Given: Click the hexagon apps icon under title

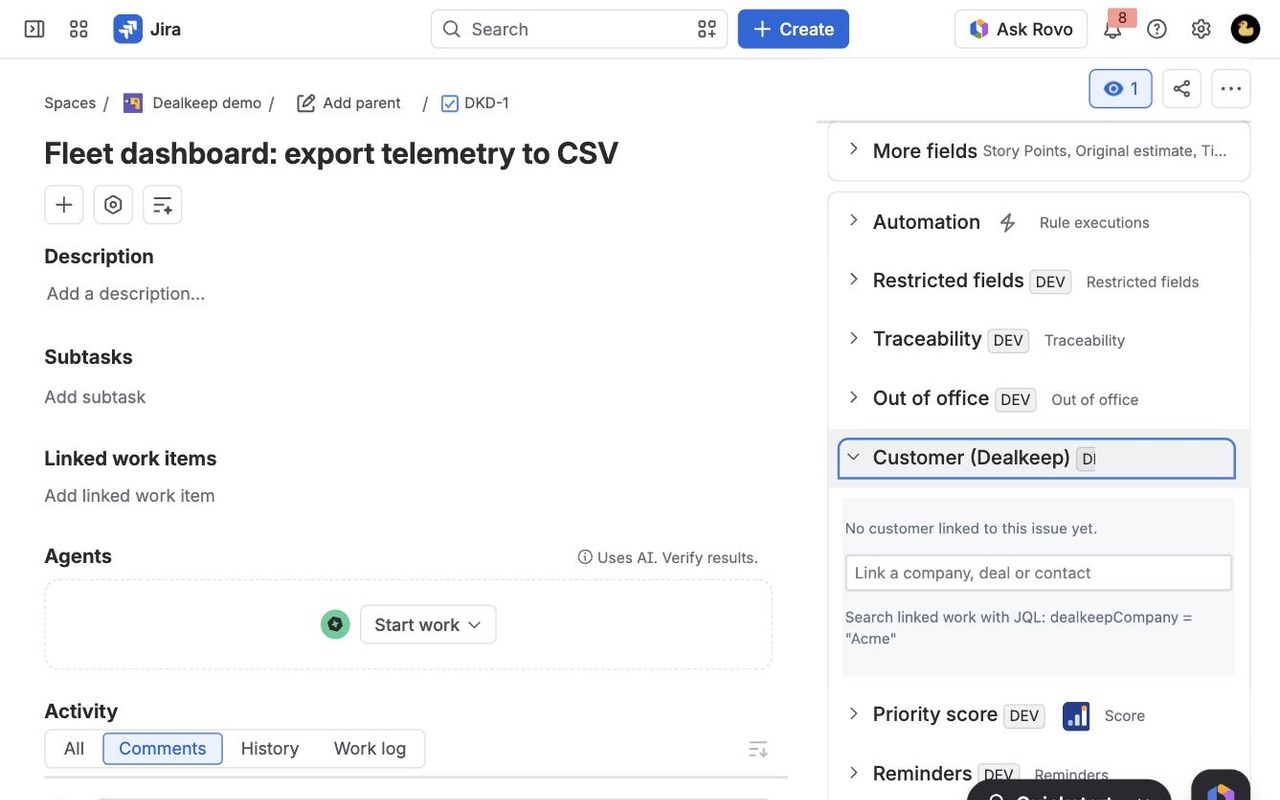Looking at the screenshot, I should pos(113,205).
